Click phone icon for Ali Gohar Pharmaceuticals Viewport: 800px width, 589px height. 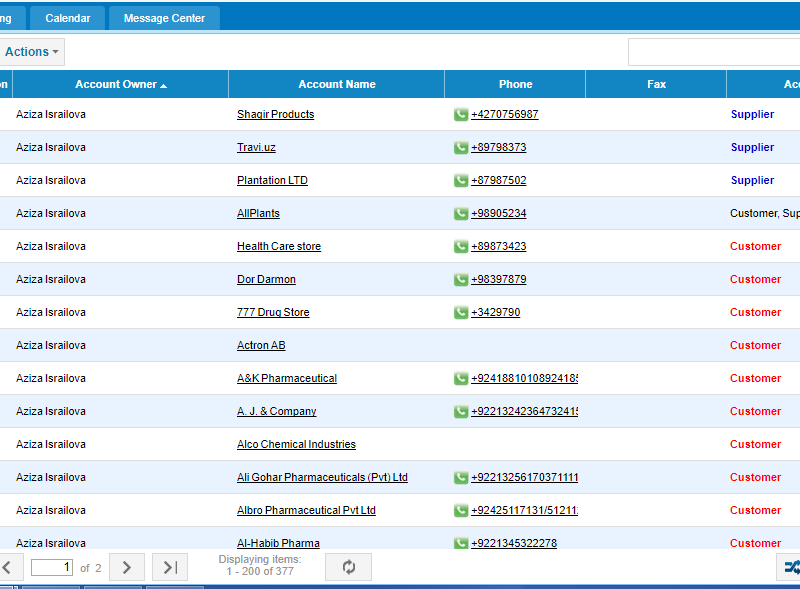(x=461, y=477)
